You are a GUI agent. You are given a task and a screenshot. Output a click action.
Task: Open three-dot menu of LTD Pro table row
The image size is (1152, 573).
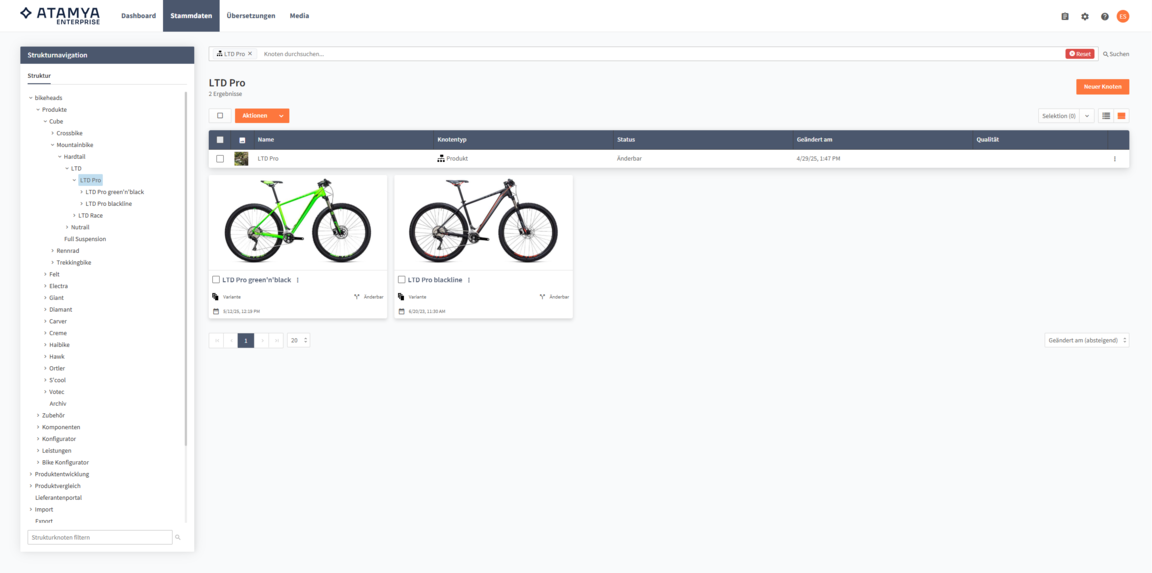[x=1114, y=159]
